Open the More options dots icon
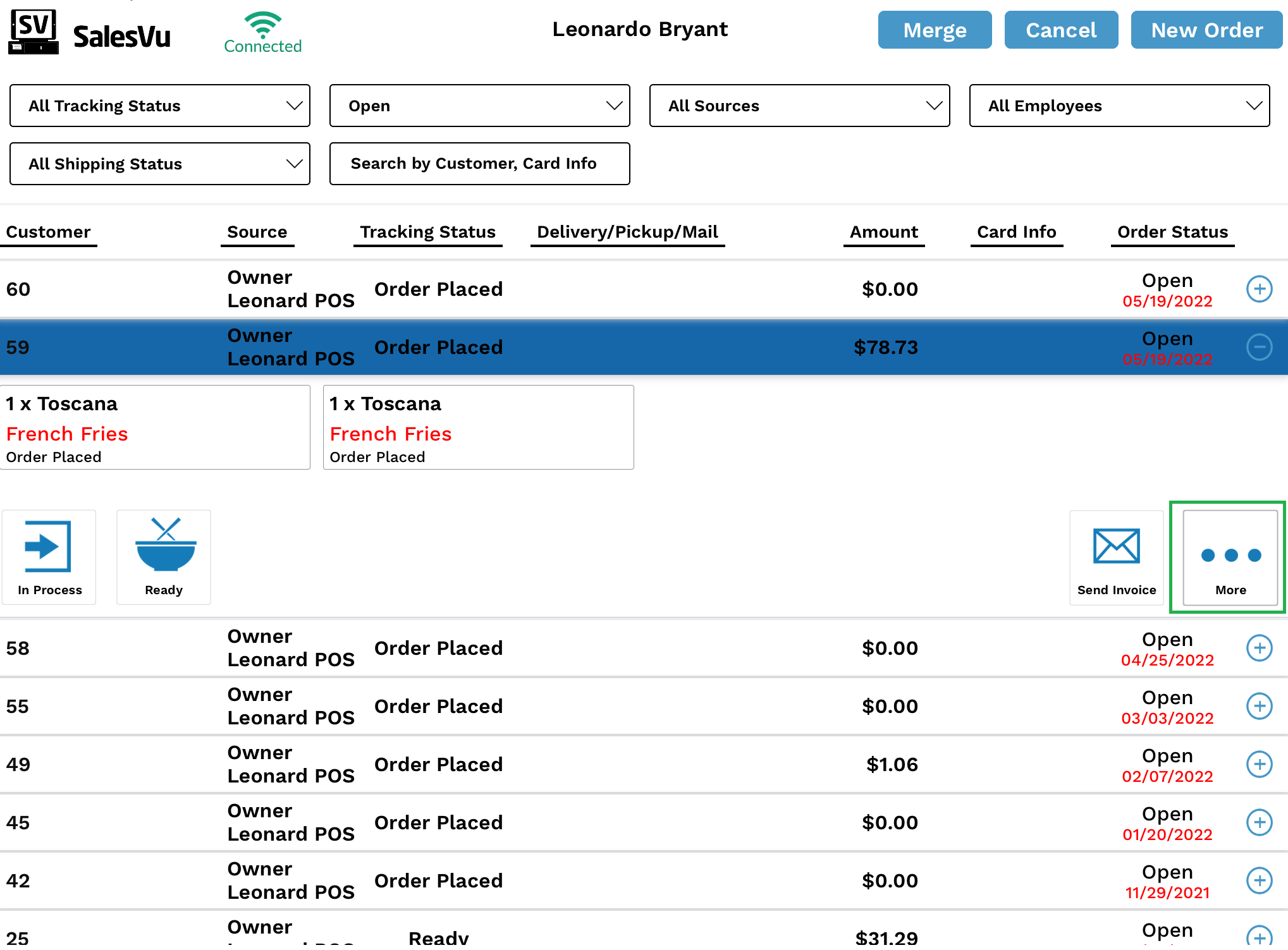The height and width of the screenshot is (950, 1288). (x=1230, y=556)
